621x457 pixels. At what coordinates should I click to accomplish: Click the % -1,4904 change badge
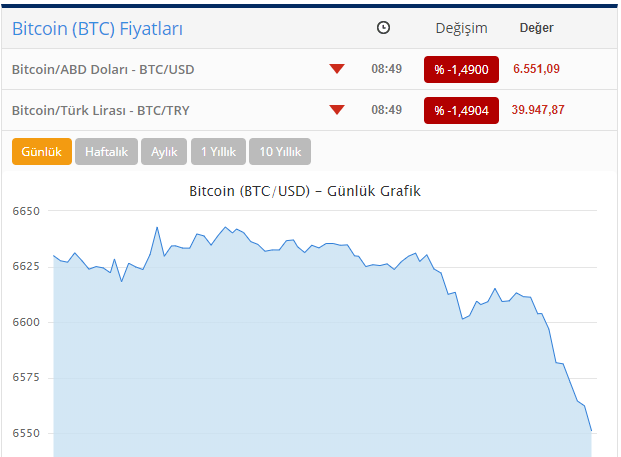click(x=461, y=110)
